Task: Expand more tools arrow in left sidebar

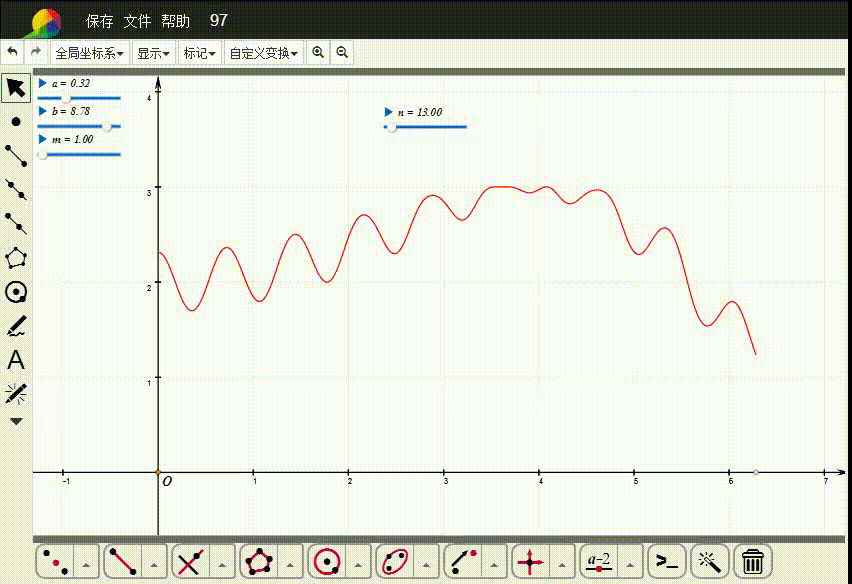Action: [x=16, y=422]
